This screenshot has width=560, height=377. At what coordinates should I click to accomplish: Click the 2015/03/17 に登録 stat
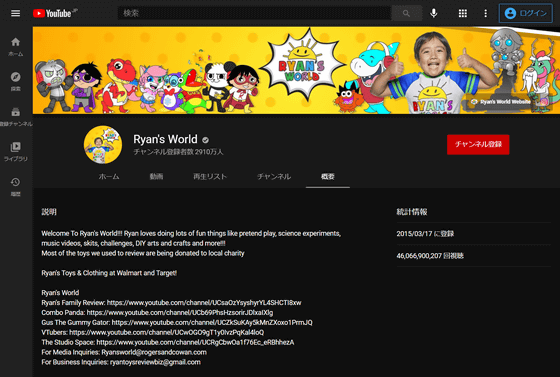pos(425,234)
